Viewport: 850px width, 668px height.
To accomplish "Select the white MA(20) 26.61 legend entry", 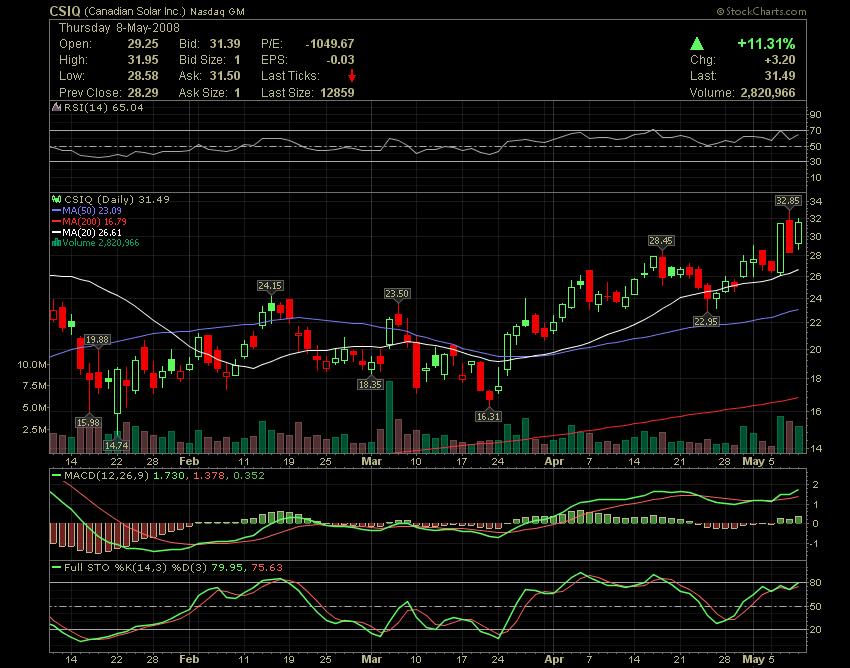I will [x=87, y=232].
